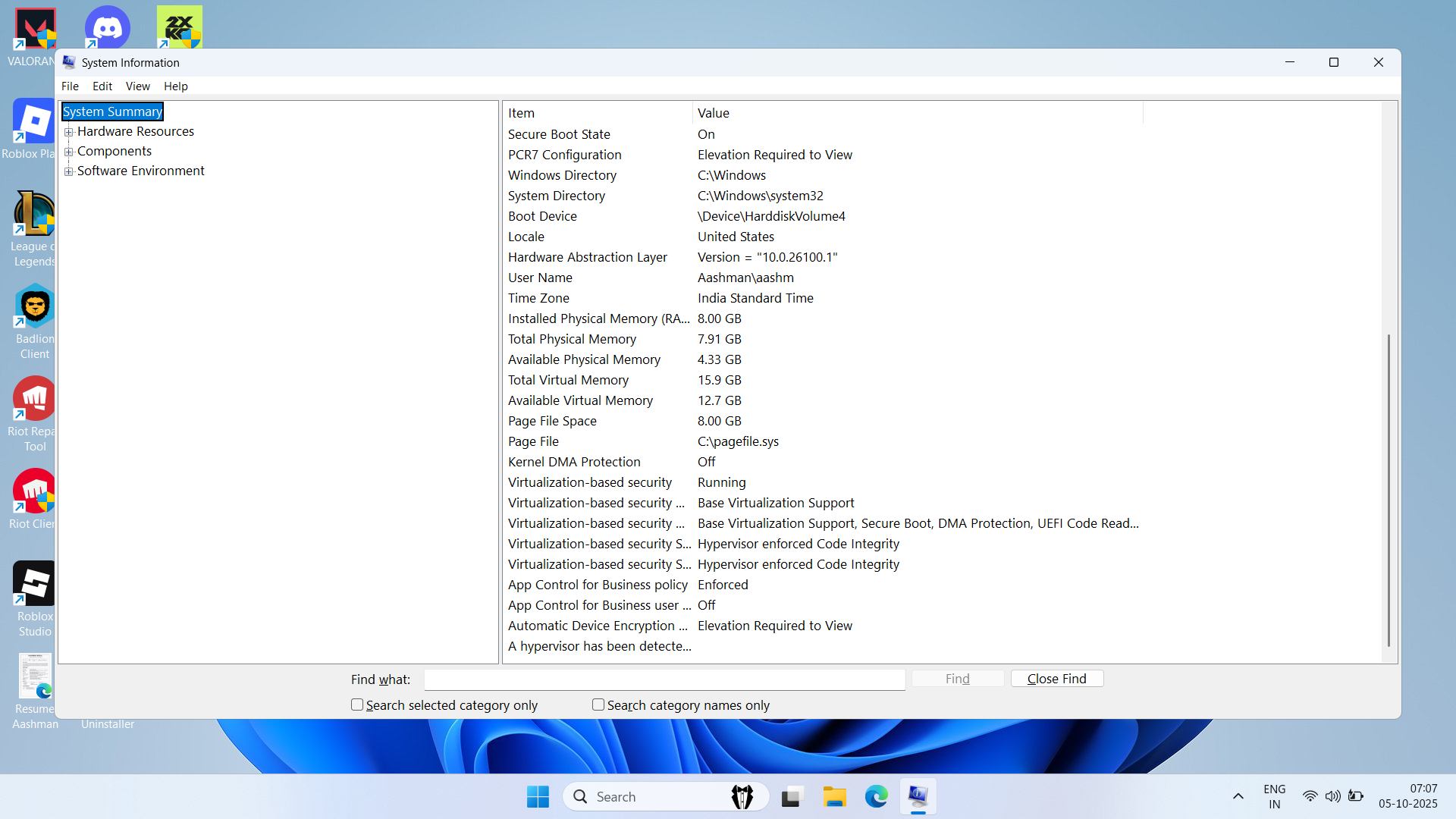The height and width of the screenshot is (819, 1456).
Task: Open the volume speaker tray icon
Action: 1332,796
